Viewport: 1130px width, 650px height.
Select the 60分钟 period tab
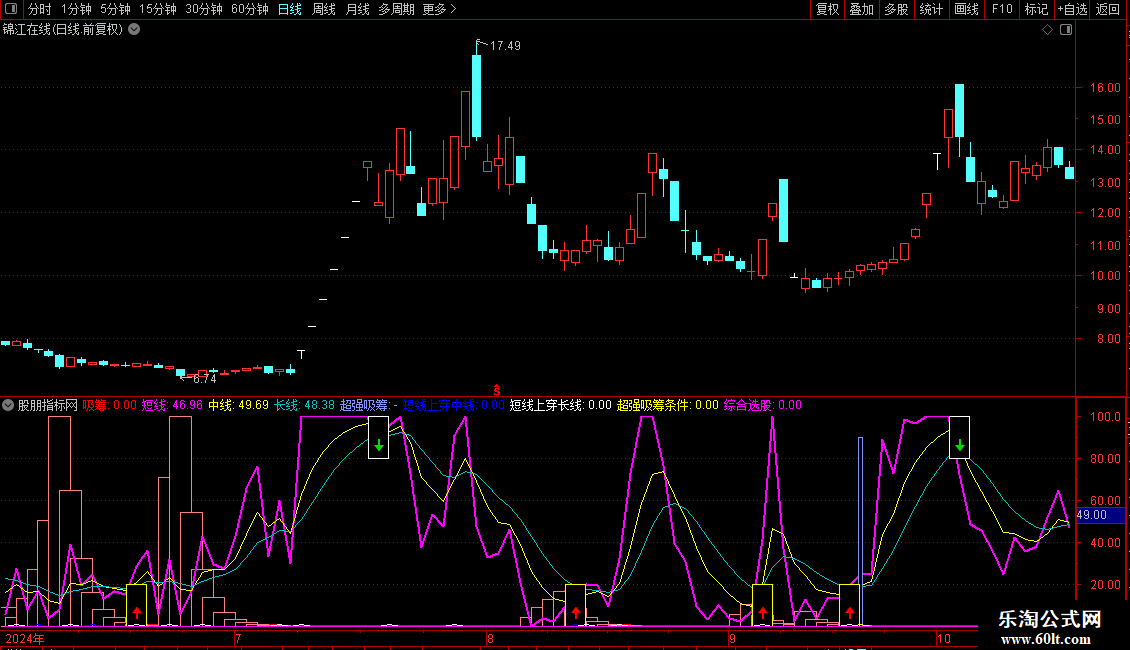pos(249,9)
